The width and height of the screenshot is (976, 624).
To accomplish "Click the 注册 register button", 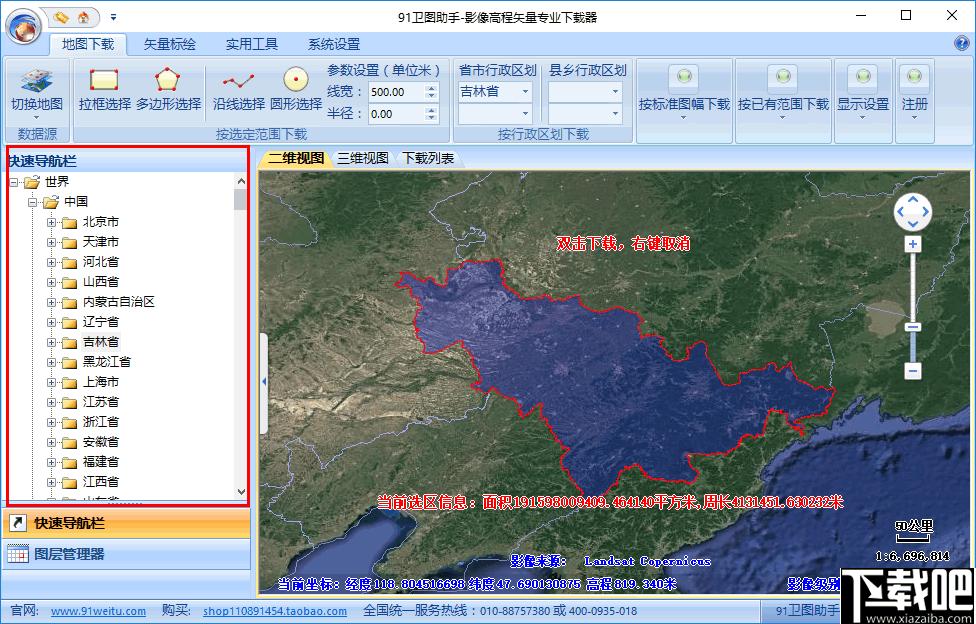I will tap(914, 93).
